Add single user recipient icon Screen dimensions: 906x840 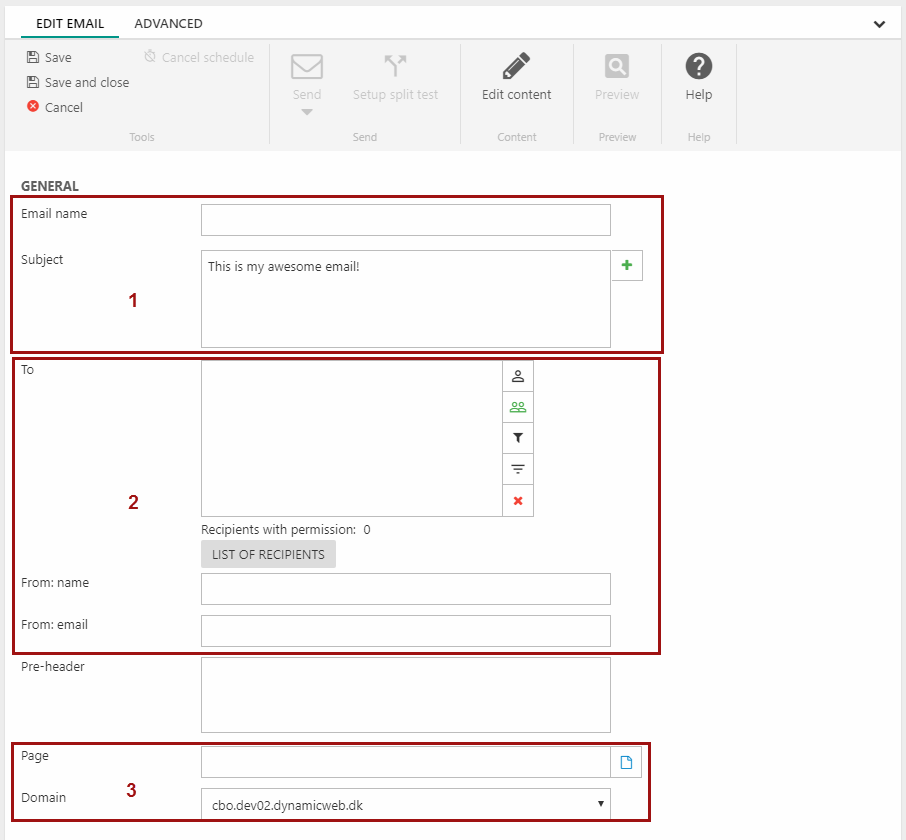tap(518, 376)
